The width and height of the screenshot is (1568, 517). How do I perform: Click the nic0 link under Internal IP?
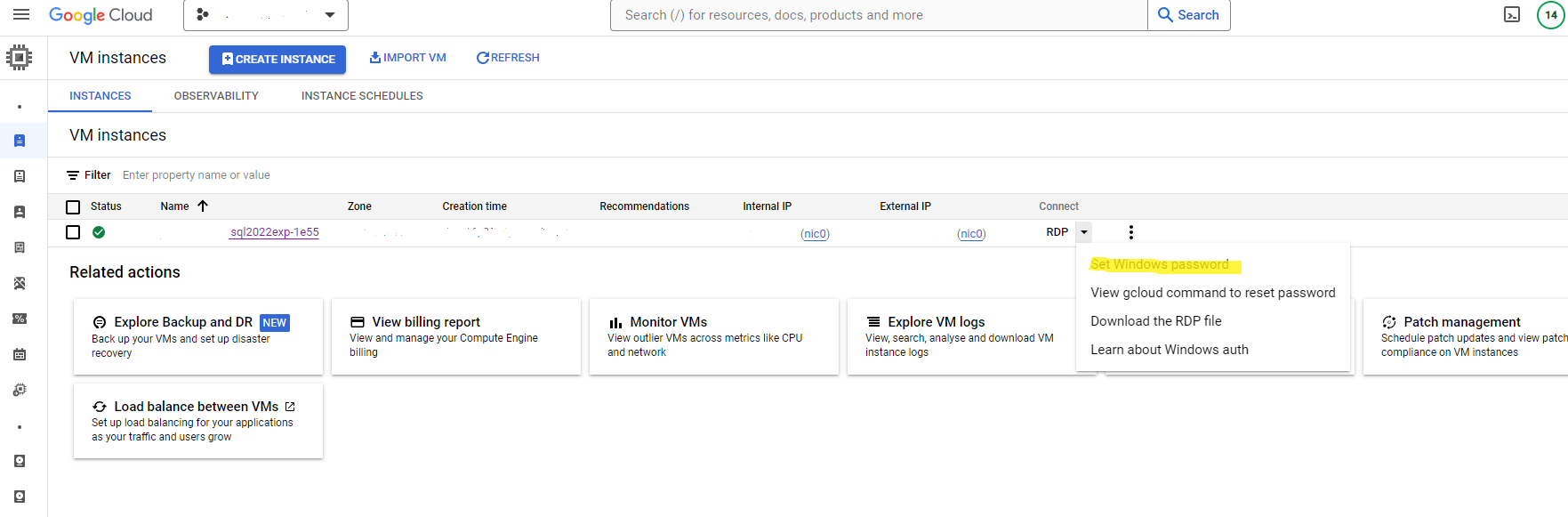(x=815, y=234)
